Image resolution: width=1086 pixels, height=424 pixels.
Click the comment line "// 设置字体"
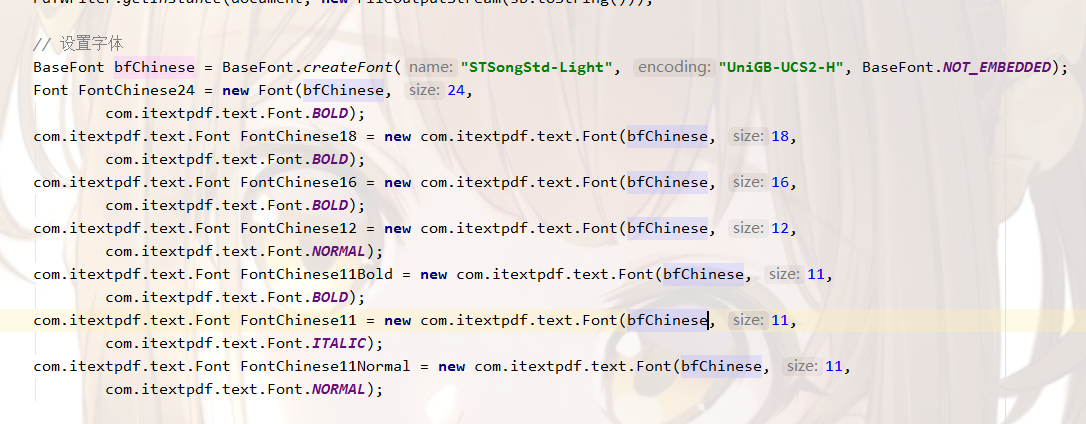[78, 44]
